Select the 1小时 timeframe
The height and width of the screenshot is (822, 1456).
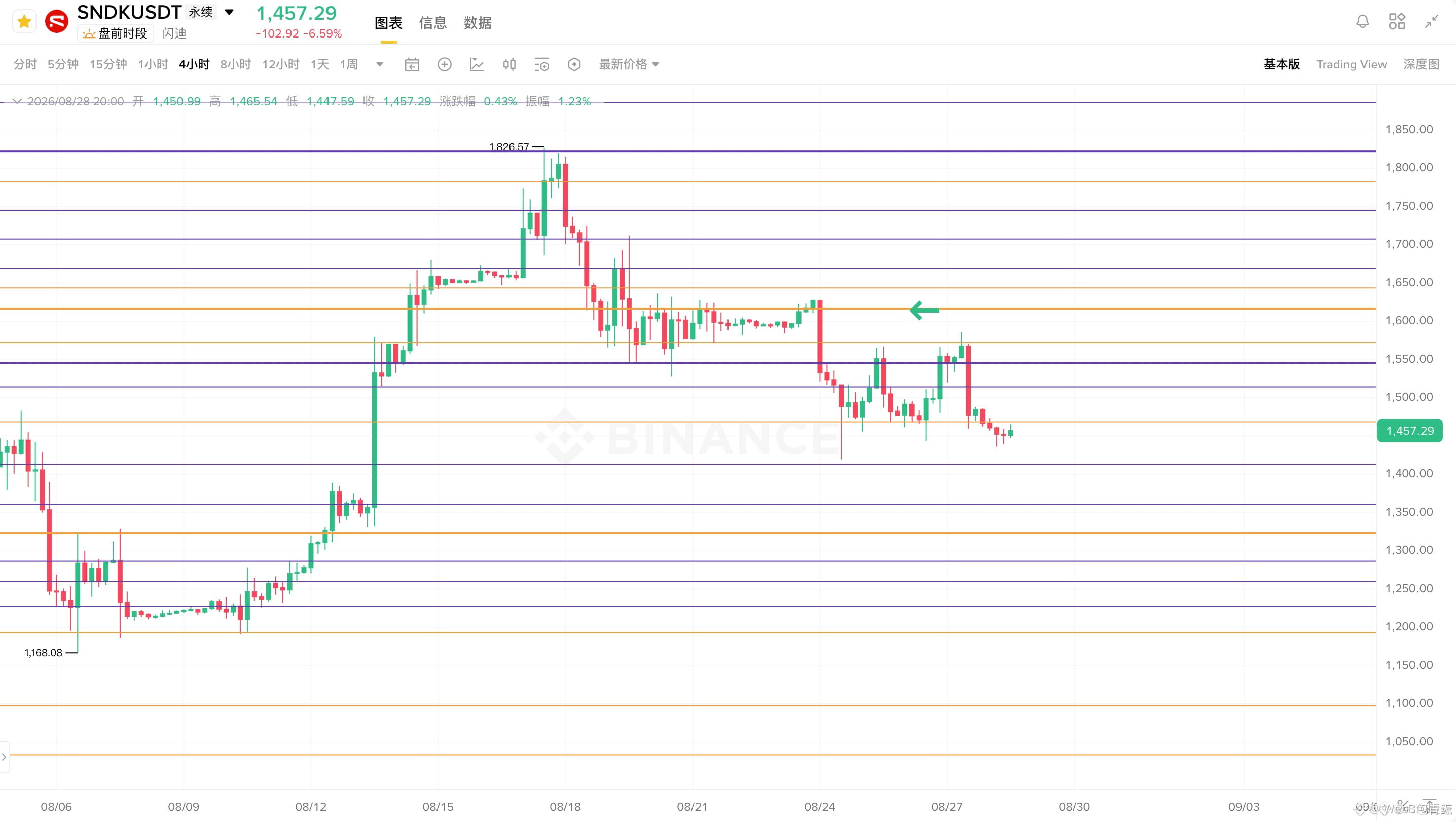pos(153,64)
